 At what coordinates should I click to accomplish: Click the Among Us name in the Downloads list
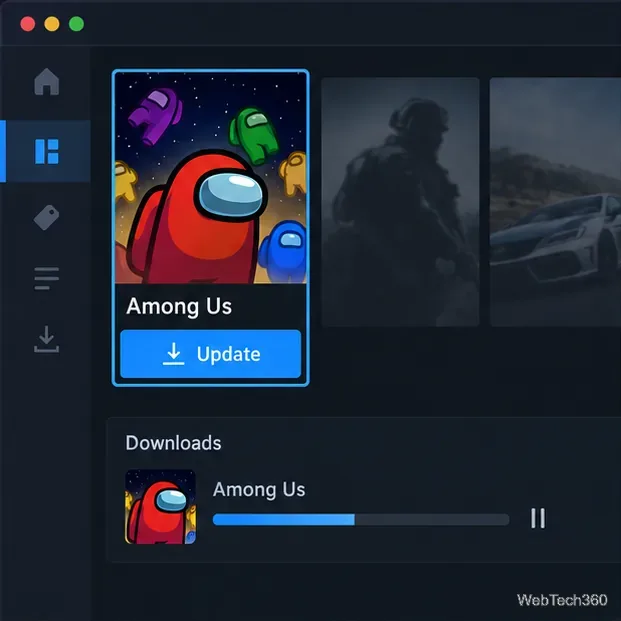coord(259,490)
